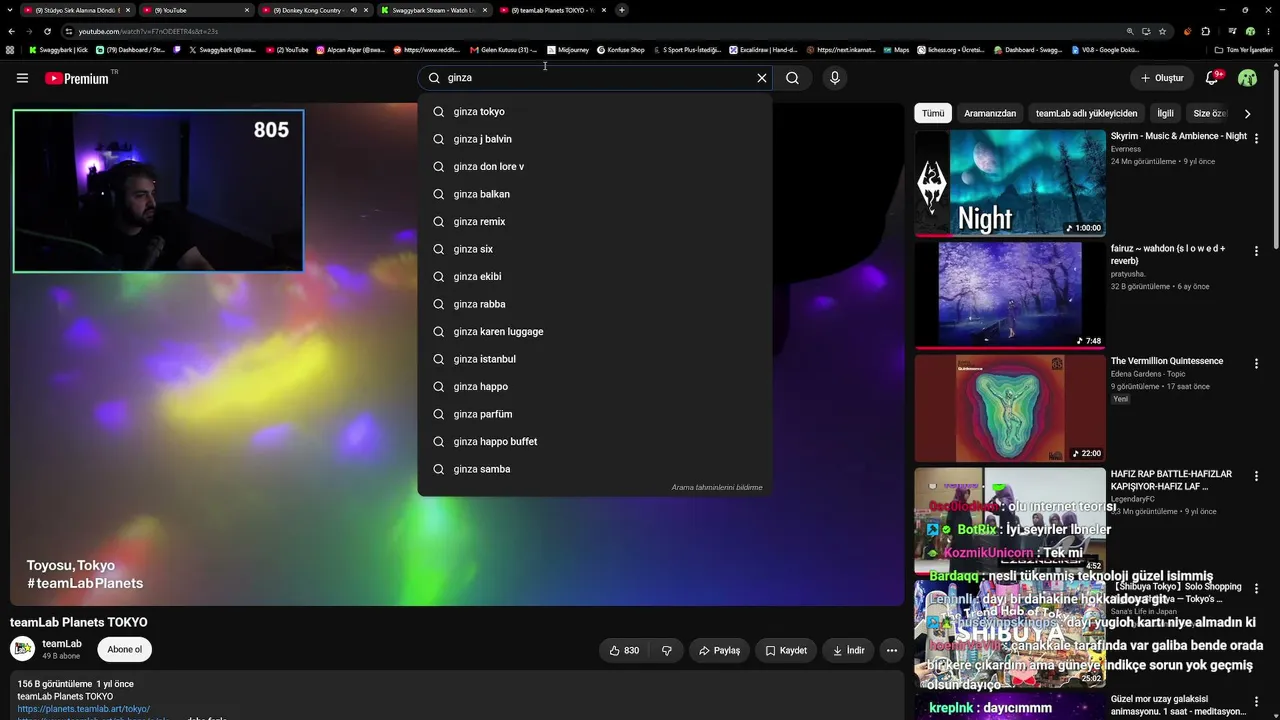
Task: Open the lichess.org bookmark
Action: pyautogui.click(x=951, y=50)
